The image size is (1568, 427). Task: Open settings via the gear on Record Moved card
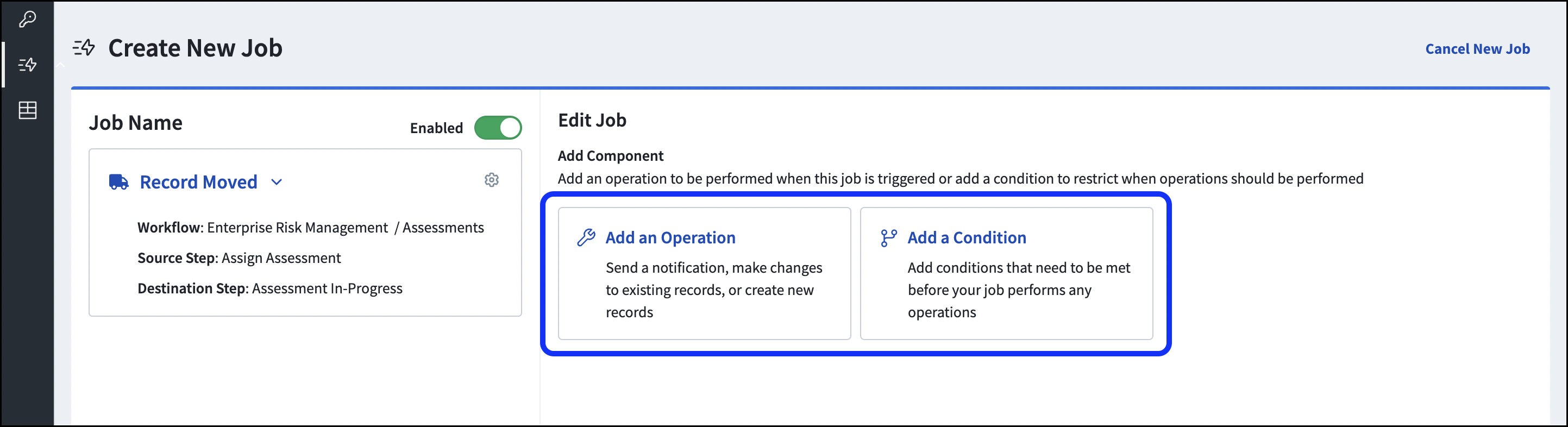(491, 179)
